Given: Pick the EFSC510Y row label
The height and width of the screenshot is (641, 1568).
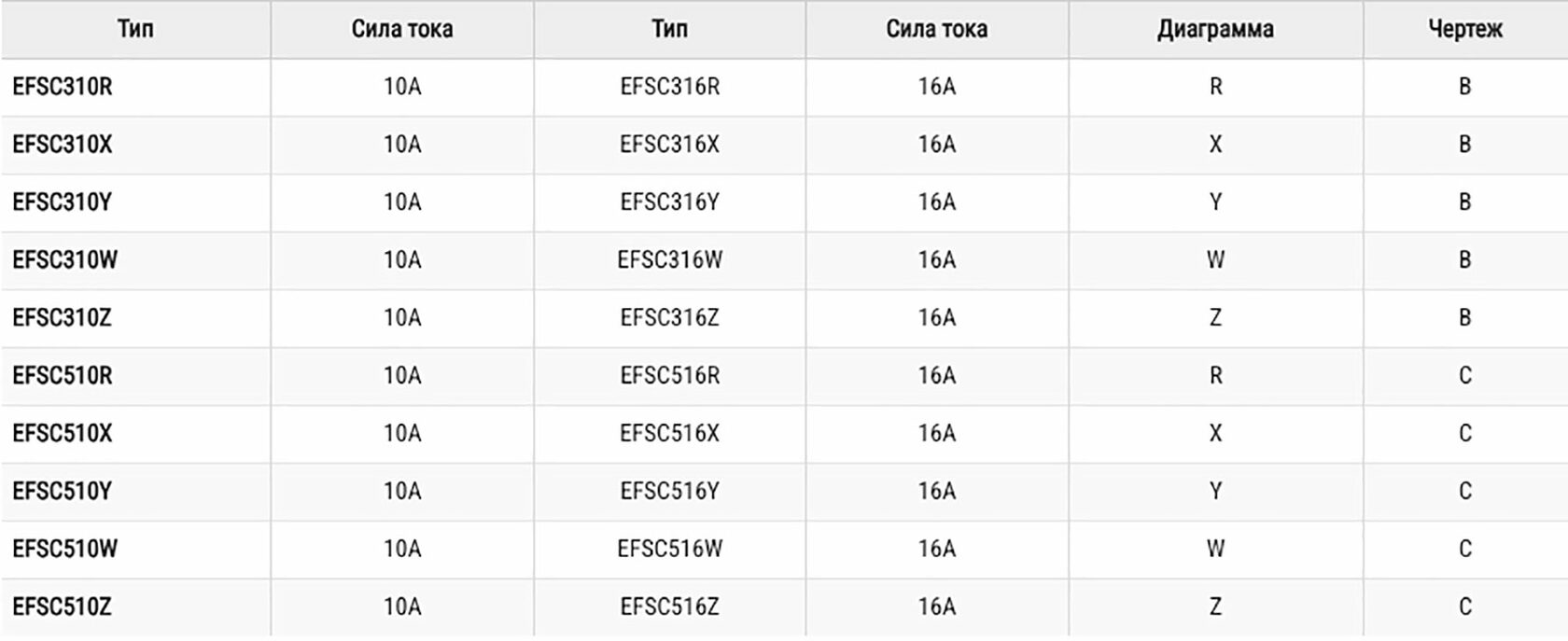Looking at the screenshot, I should coord(63,492).
